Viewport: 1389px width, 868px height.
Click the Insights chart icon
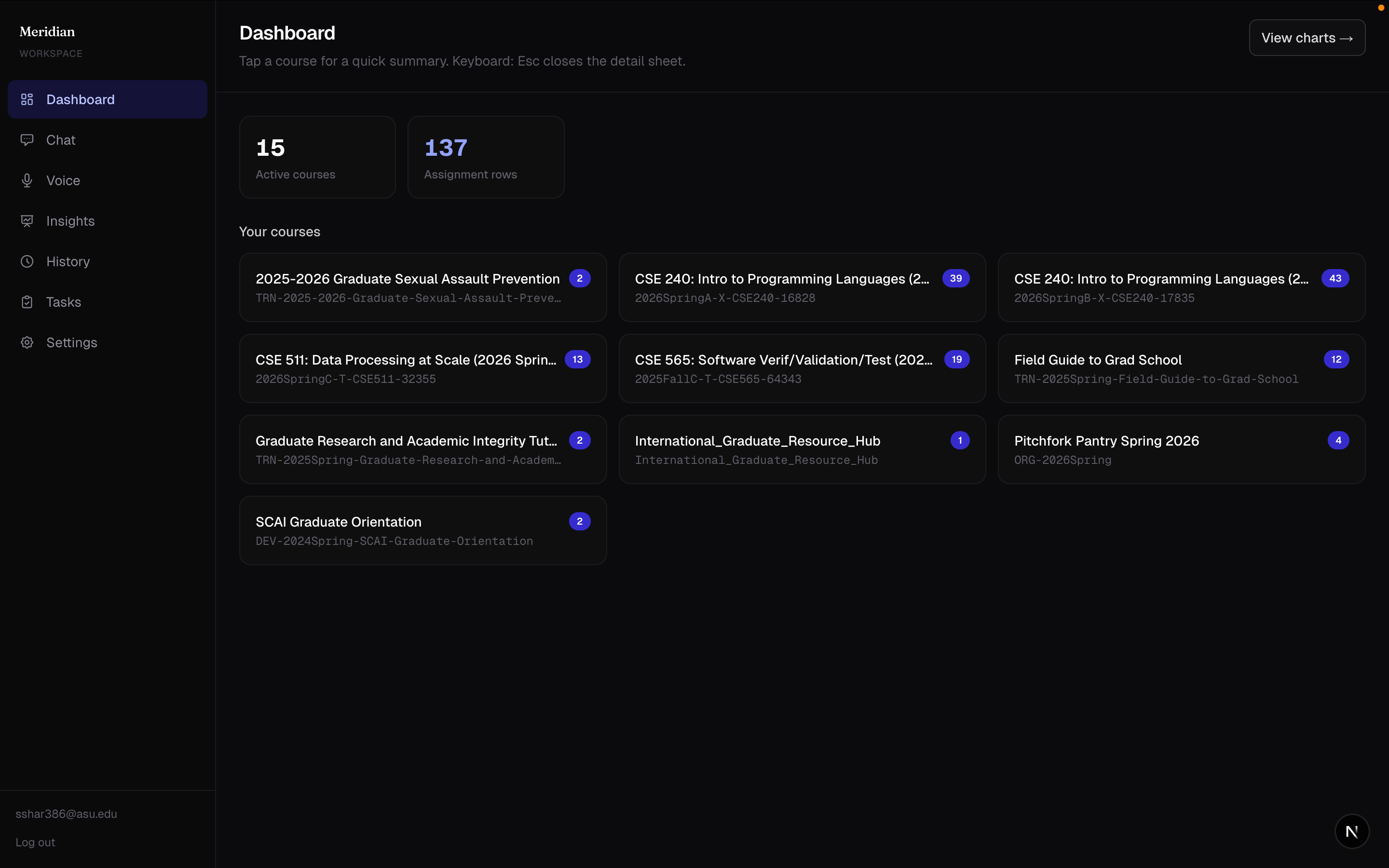(x=27, y=221)
